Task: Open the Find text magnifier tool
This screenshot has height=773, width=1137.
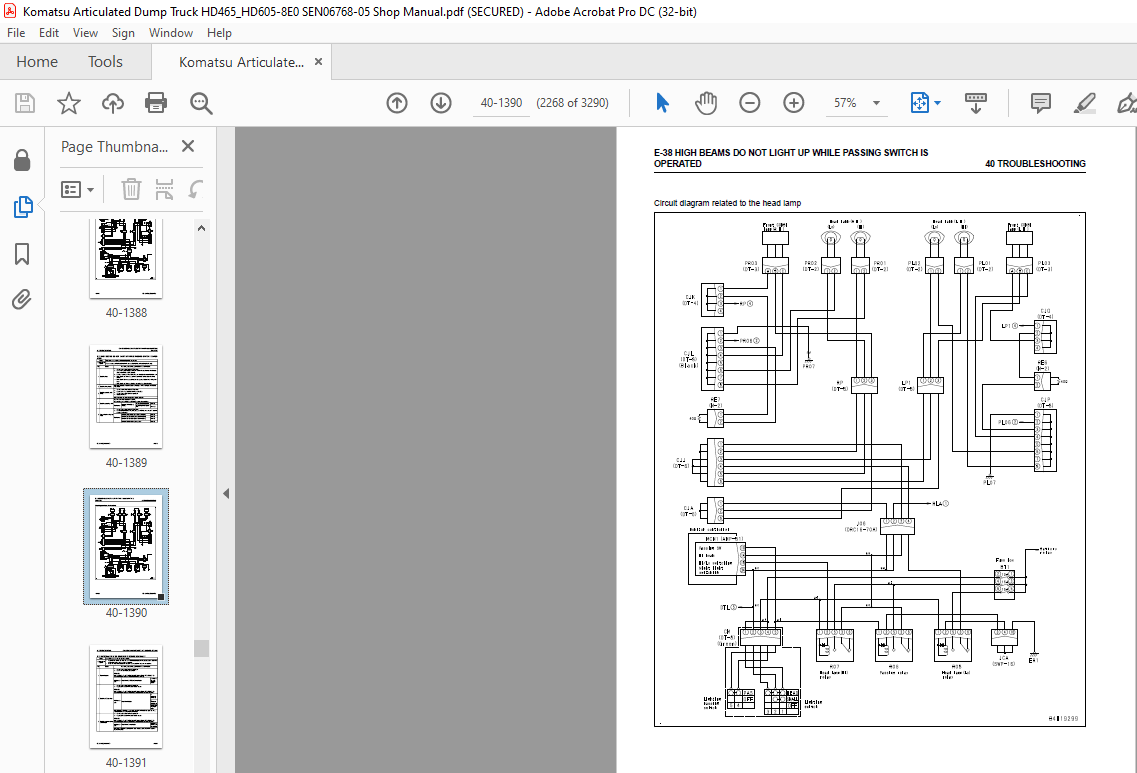Action: coord(201,103)
